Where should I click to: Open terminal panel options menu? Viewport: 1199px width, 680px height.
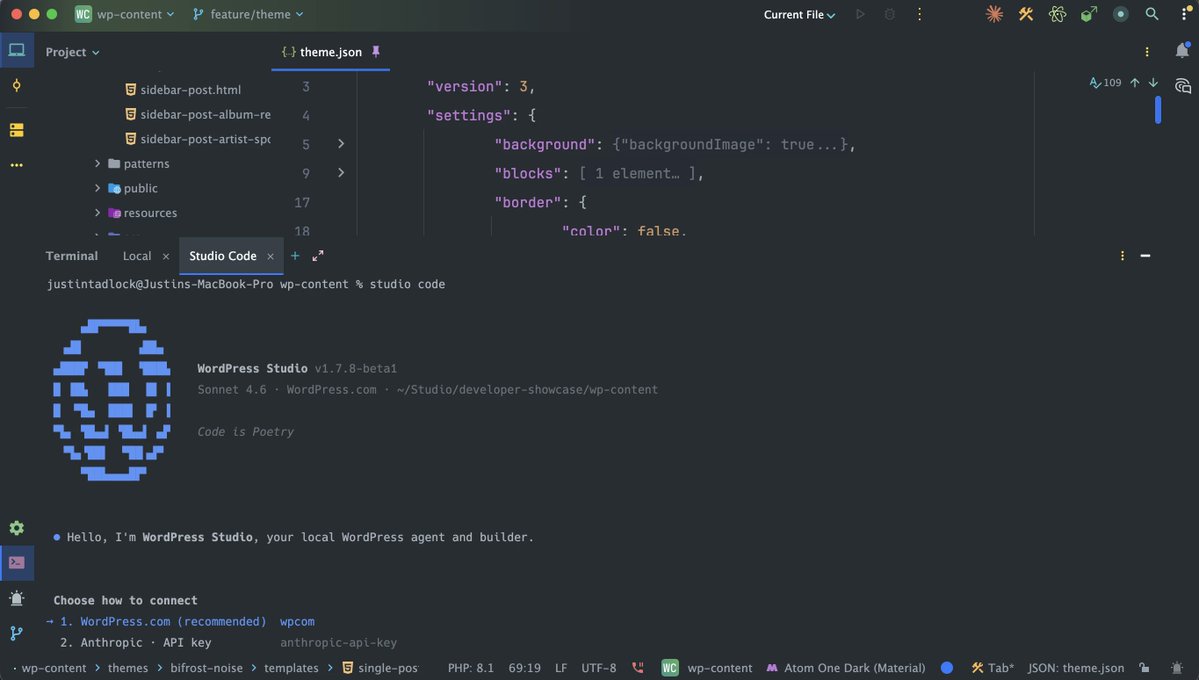(1122, 255)
